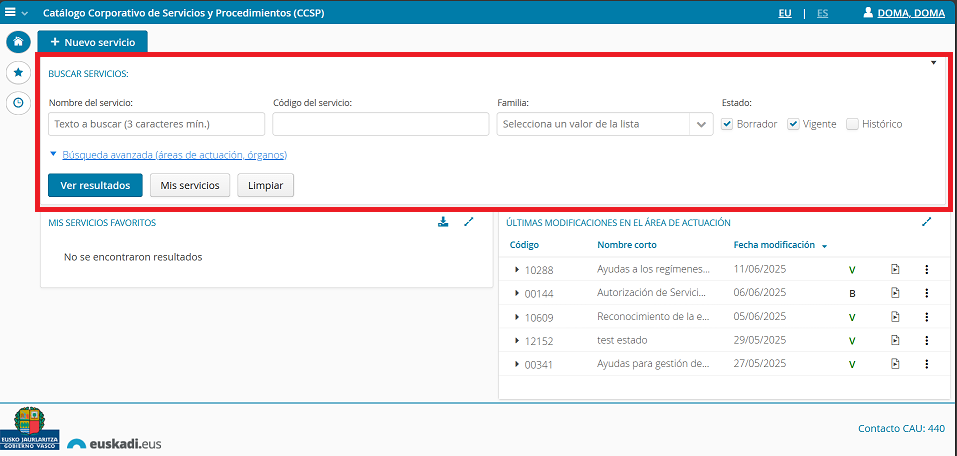The width and height of the screenshot is (957, 456).
Task: Focus the Nombre del servicio text field
Action: (x=156, y=124)
